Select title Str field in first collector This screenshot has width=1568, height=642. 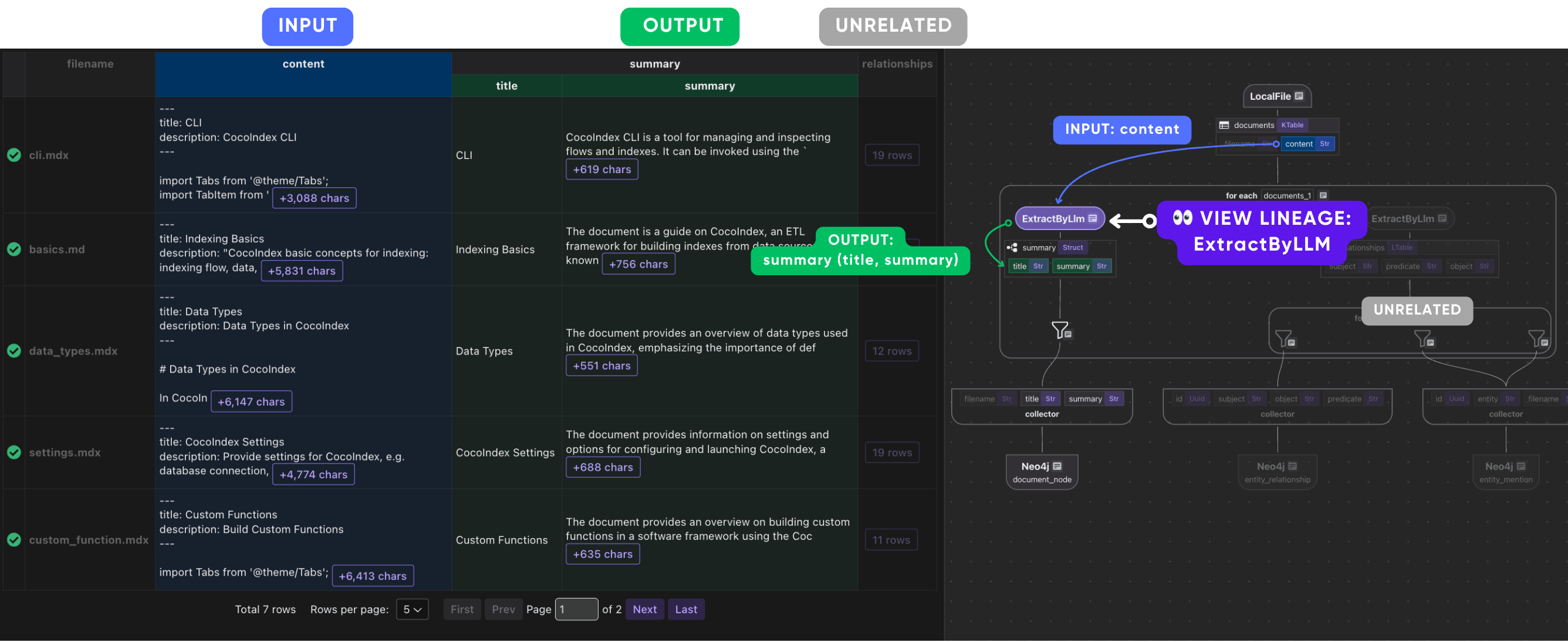click(1040, 399)
